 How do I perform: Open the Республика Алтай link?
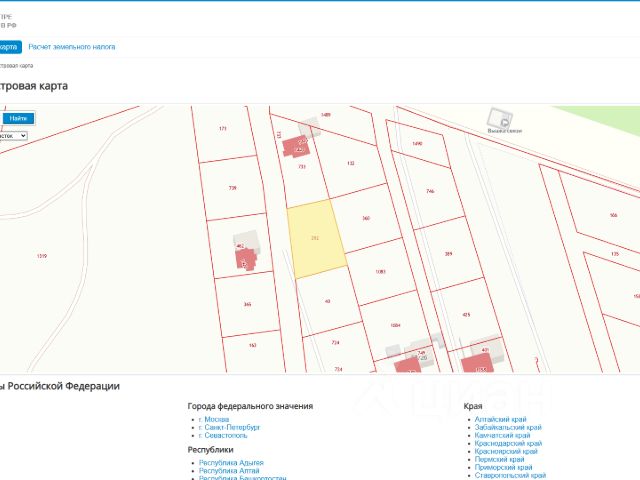[229, 470]
